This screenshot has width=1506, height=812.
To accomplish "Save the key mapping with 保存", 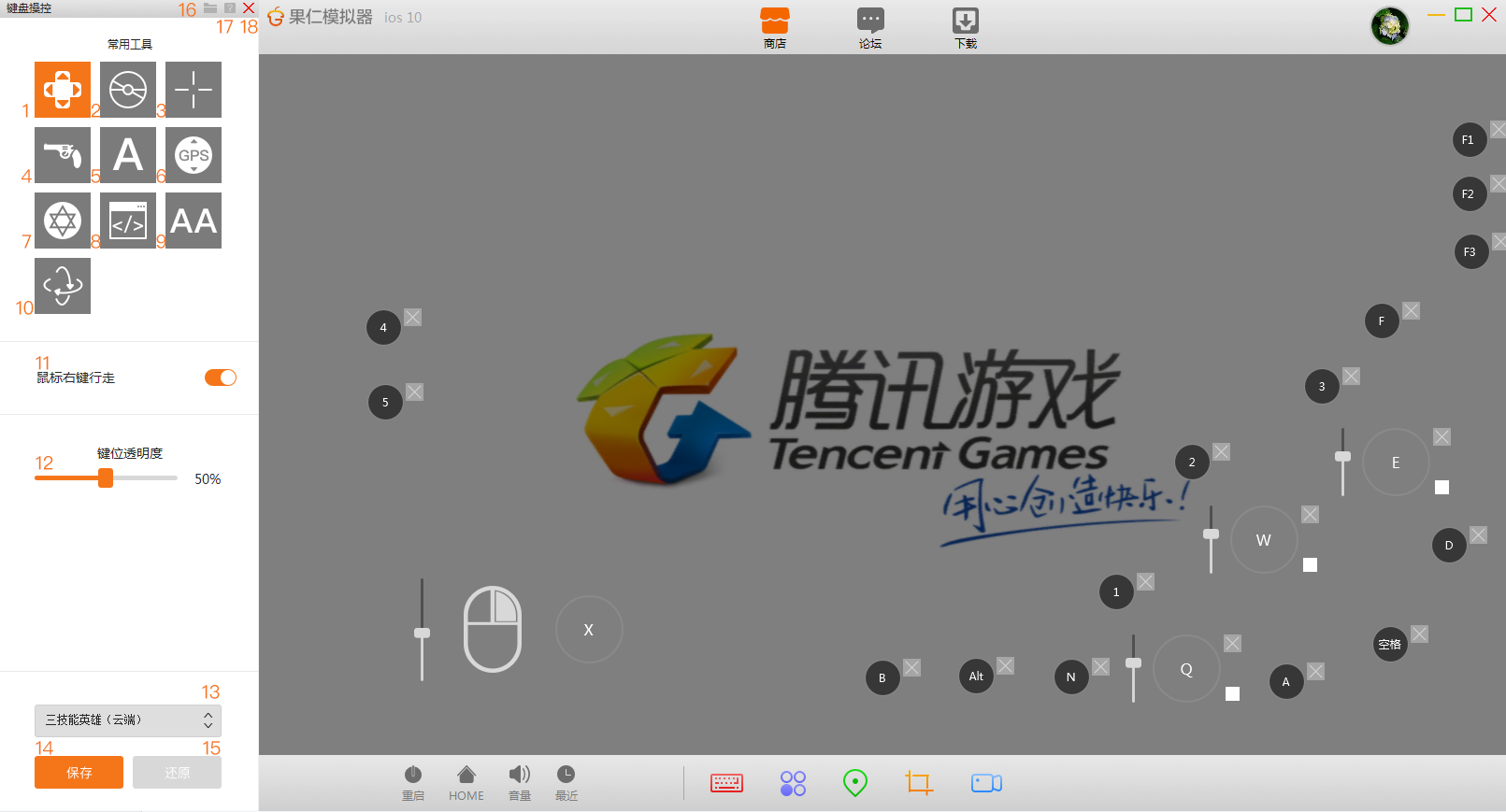I will coord(79,773).
